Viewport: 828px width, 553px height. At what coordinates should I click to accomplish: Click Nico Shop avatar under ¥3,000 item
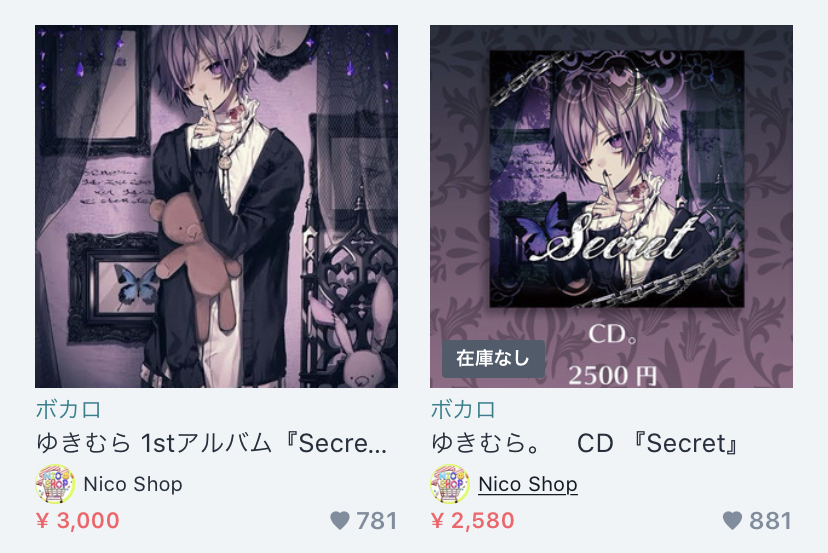pos(55,484)
